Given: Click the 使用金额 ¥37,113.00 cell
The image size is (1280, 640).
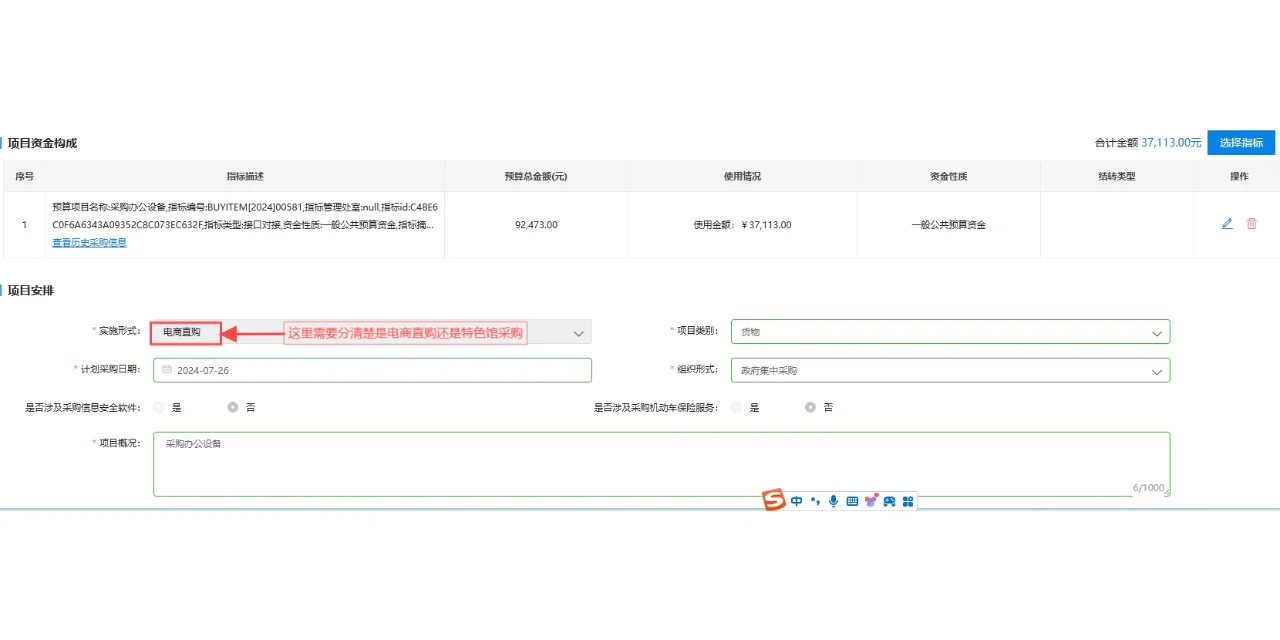Looking at the screenshot, I should tap(742, 225).
